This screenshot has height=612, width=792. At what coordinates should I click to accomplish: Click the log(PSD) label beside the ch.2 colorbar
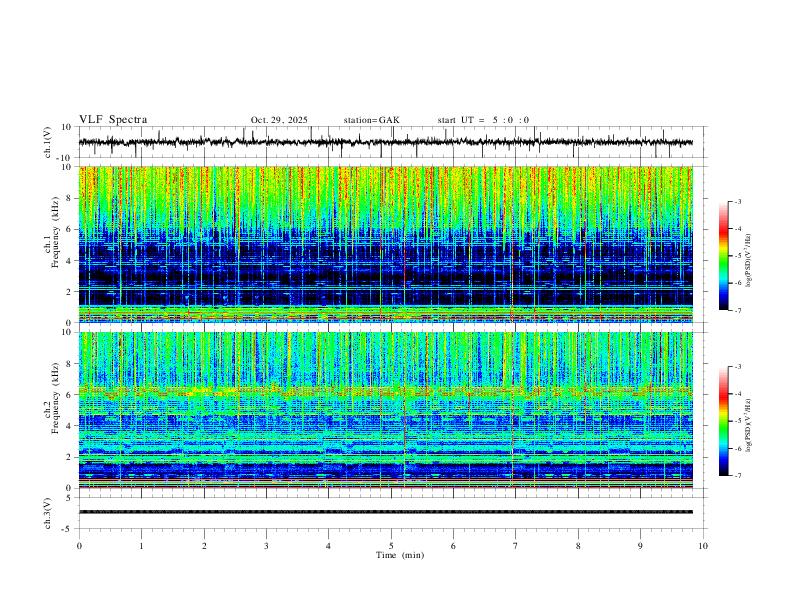tap(749, 426)
